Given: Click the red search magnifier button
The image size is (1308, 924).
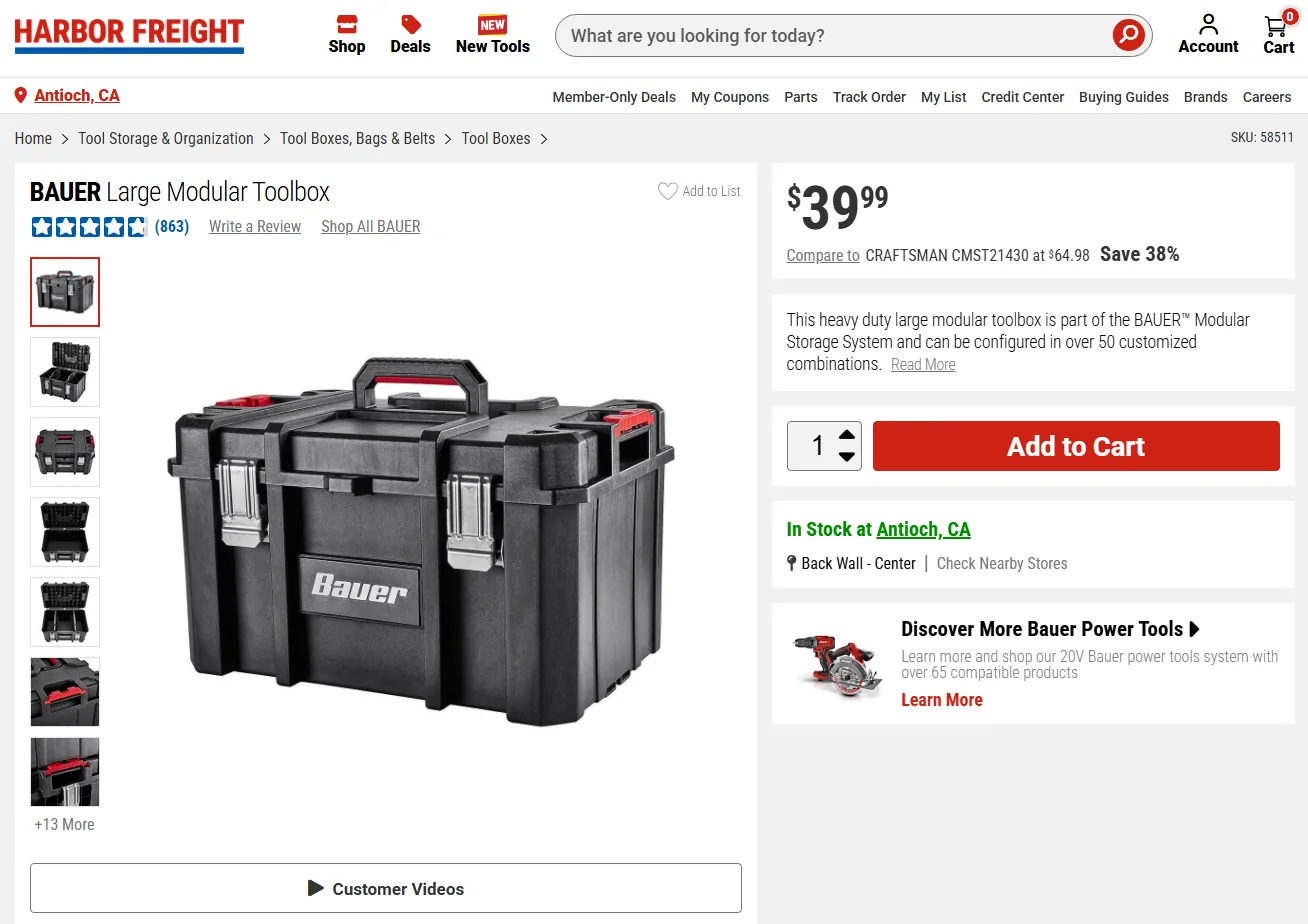Looking at the screenshot, I should [x=1128, y=35].
